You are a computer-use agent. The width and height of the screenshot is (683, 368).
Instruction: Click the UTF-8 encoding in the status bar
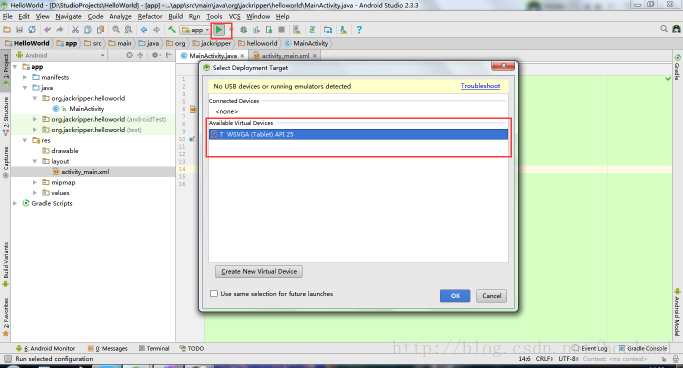tap(568, 359)
